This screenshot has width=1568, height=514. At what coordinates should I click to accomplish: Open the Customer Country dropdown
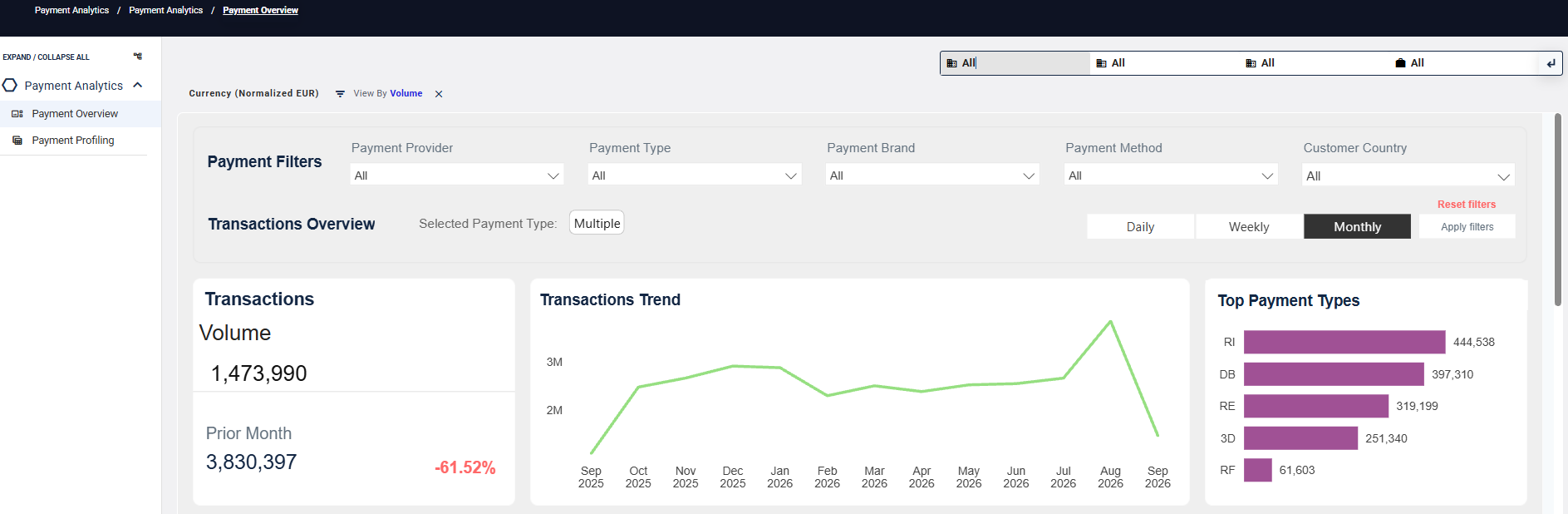1408,175
